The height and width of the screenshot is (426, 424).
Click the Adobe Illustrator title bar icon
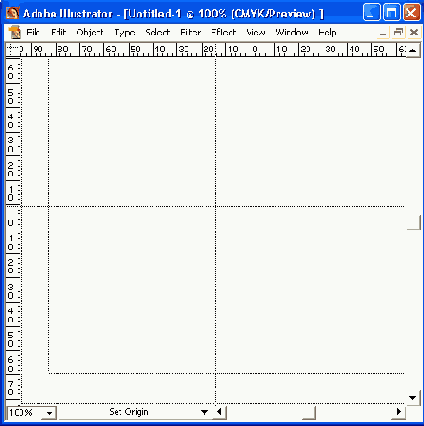coord(12,13)
